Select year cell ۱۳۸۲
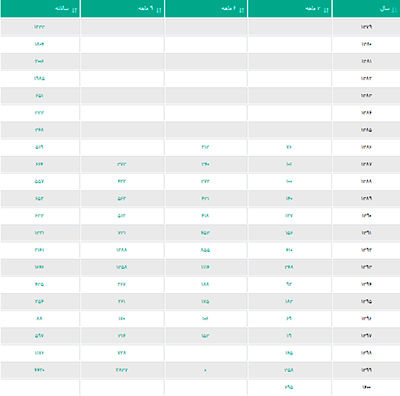The height and width of the screenshot is (396, 400). pos(366,78)
